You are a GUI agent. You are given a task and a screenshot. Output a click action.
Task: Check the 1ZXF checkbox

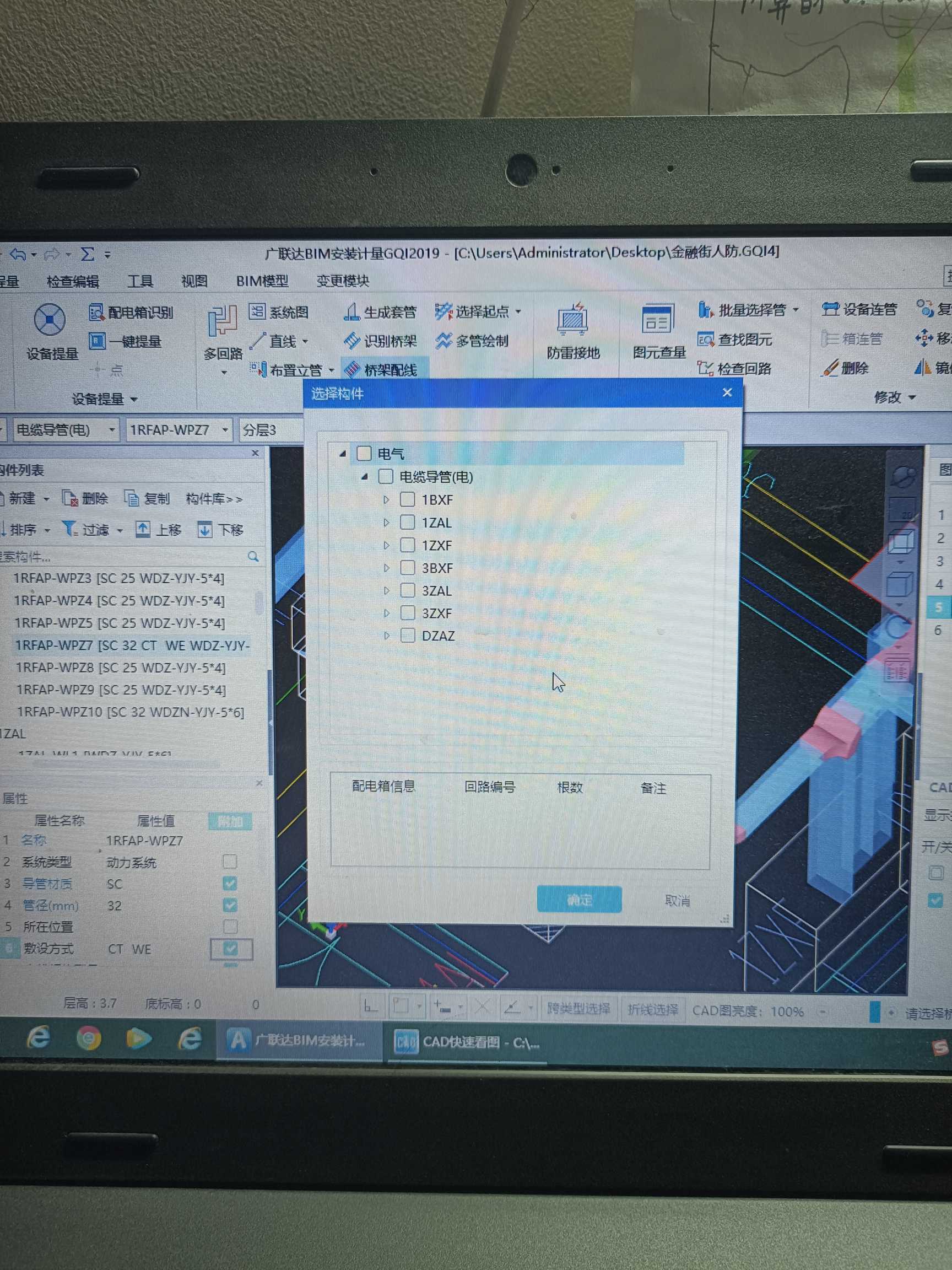(x=408, y=545)
